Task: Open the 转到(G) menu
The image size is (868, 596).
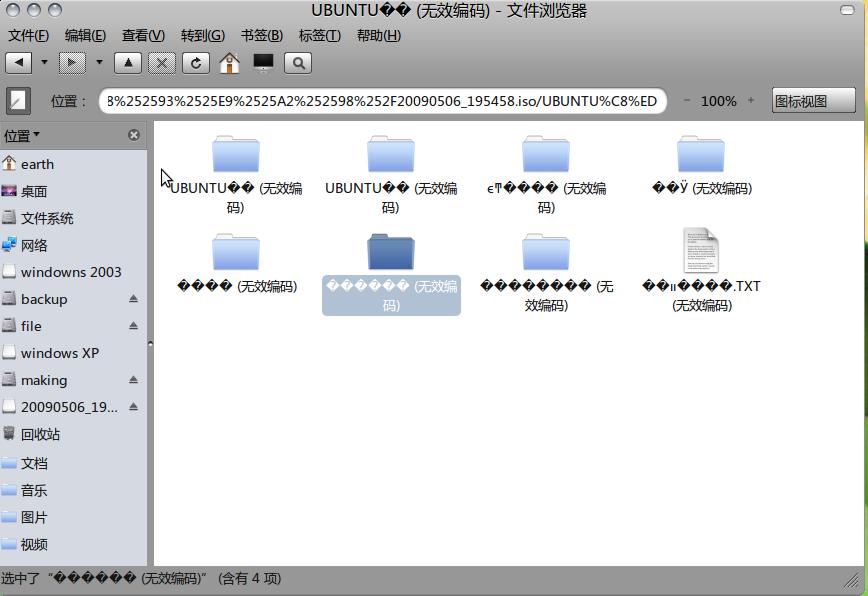Action: 203,36
